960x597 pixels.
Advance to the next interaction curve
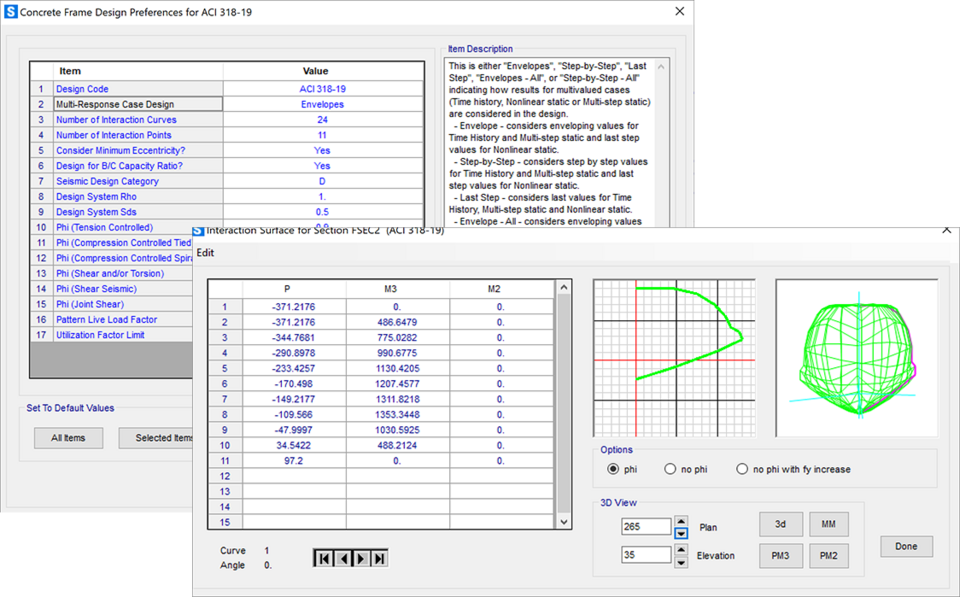pos(360,558)
